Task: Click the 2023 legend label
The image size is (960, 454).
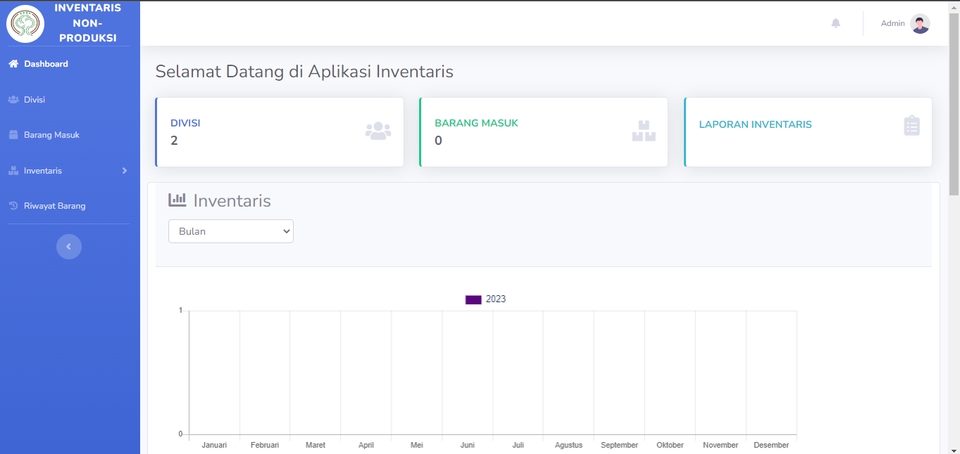Action: tap(495, 299)
